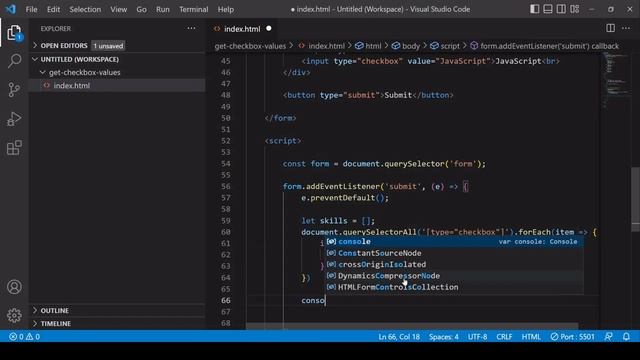Open the Source Control view

point(14,89)
